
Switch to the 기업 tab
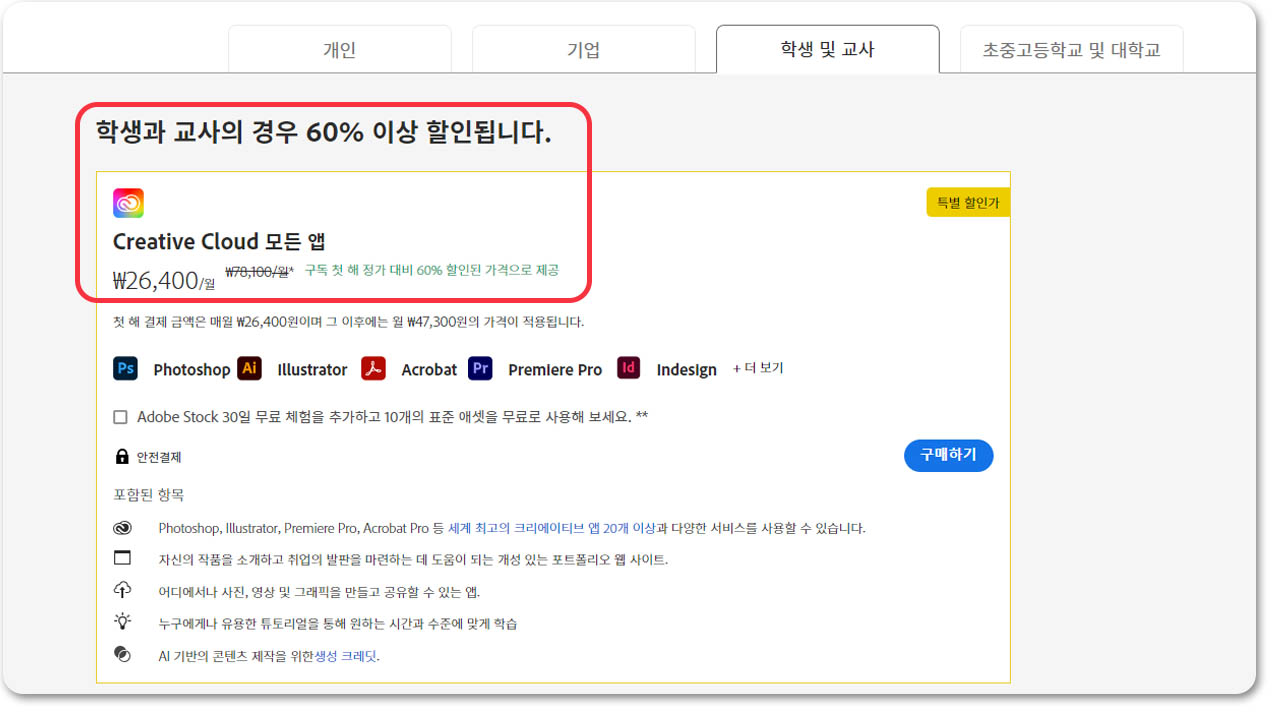pyautogui.click(x=584, y=50)
